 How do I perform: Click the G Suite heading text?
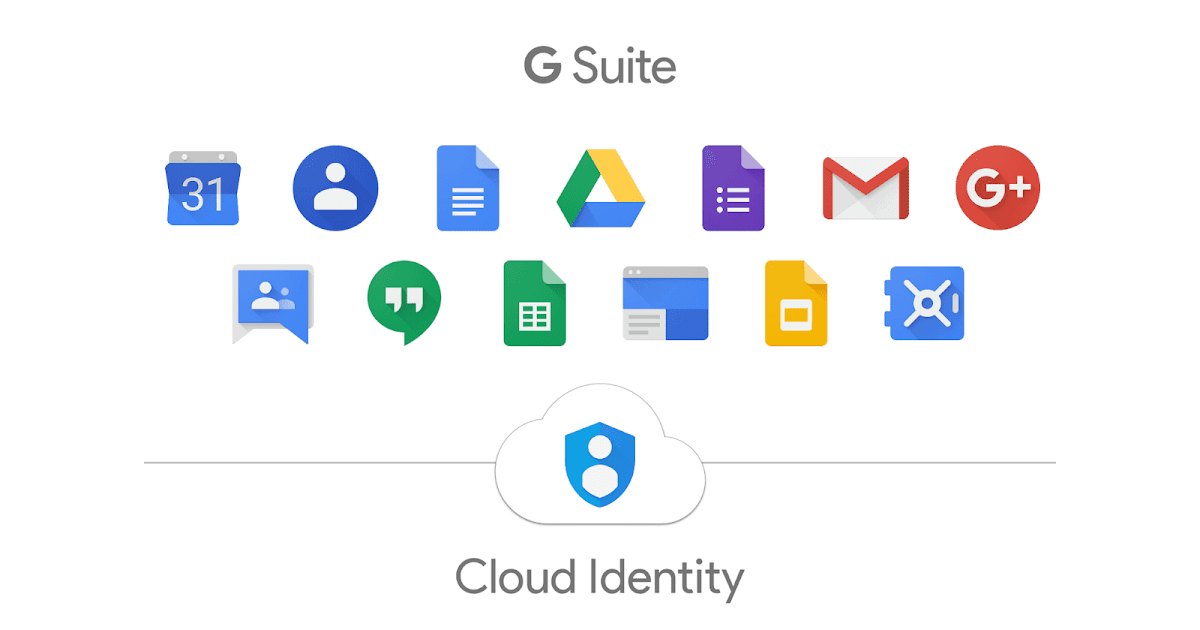click(600, 64)
